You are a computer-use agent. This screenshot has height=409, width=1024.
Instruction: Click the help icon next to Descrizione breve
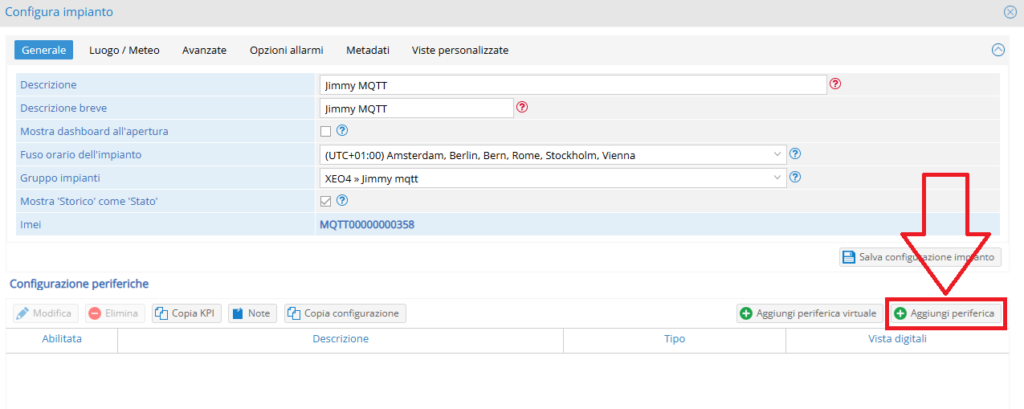coord(521,108)
